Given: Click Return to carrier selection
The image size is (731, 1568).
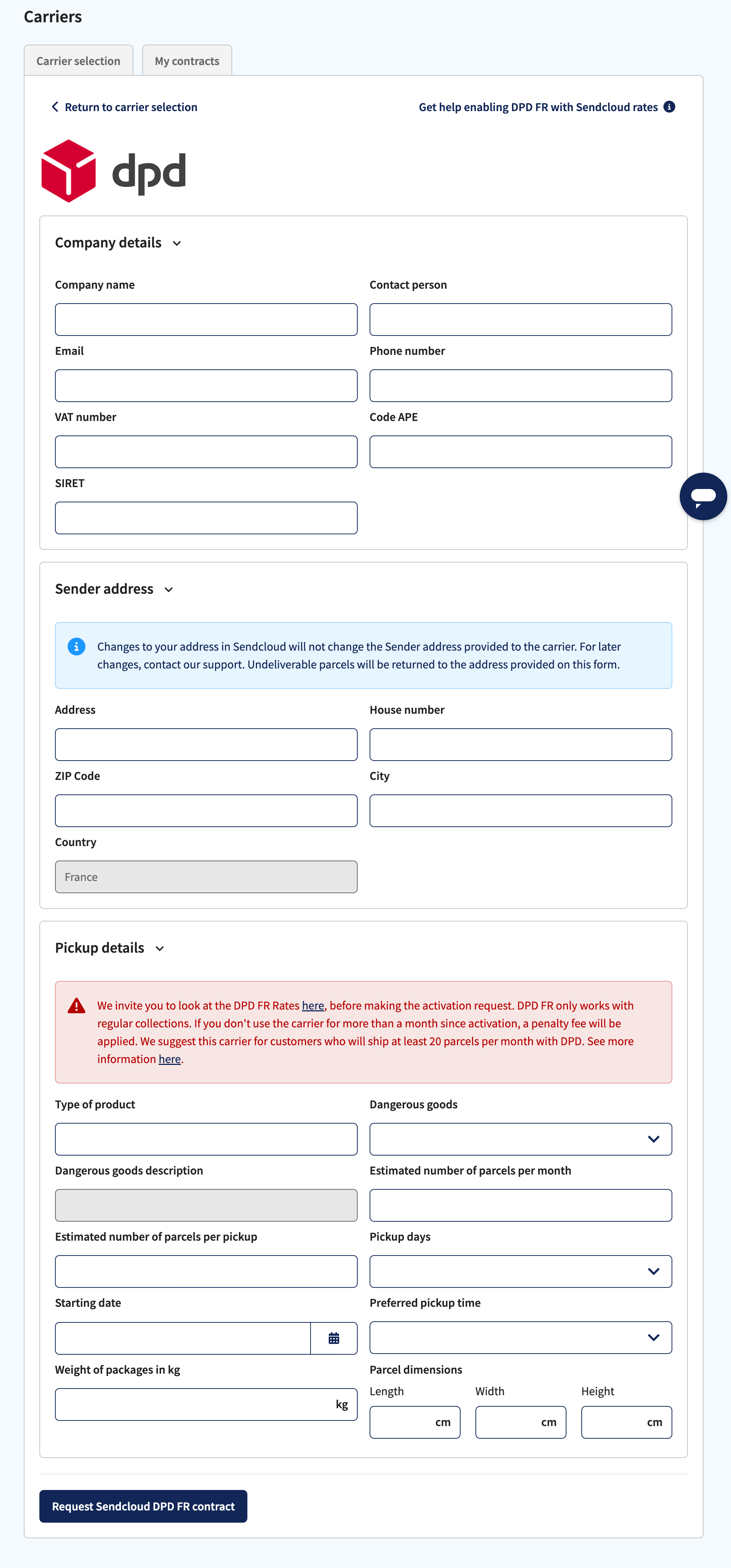Looking at the screenshot, I should tap(131, 107).
